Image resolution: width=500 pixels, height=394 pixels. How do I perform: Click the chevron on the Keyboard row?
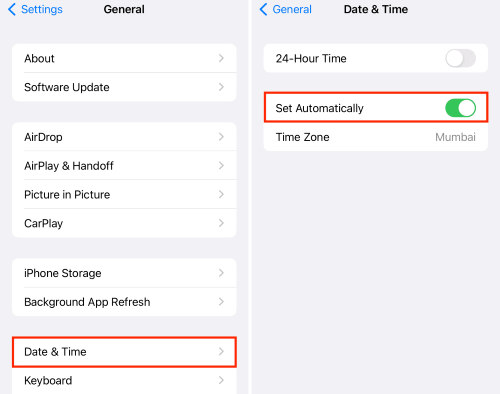(x=221, y=380)
